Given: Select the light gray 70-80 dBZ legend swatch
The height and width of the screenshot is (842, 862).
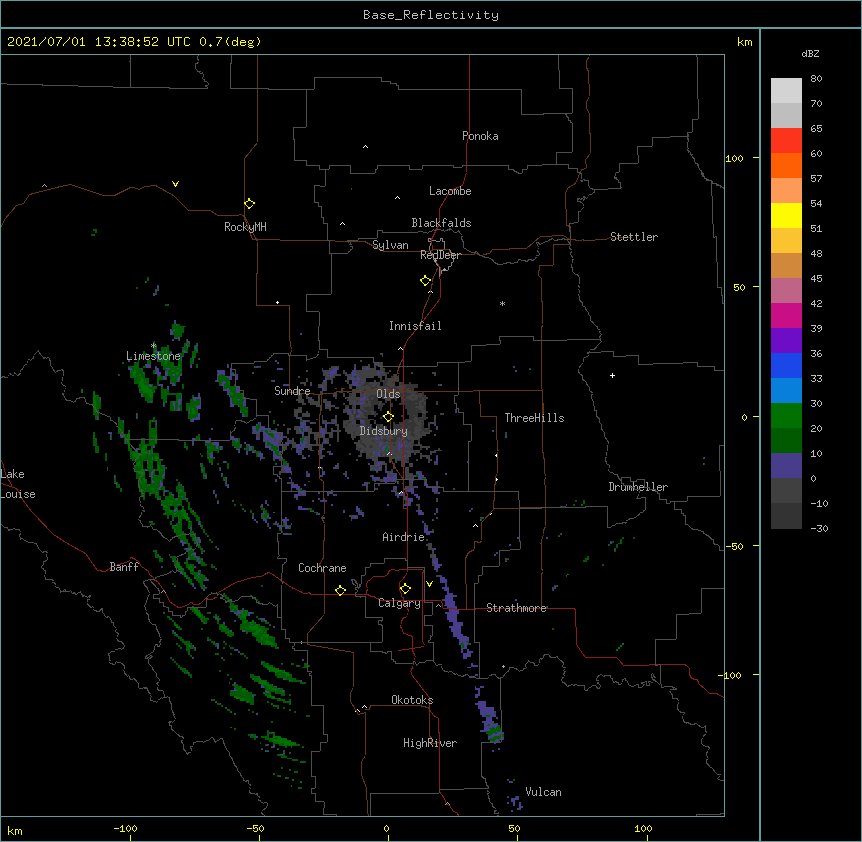Looking at the screenshot, I should pos(786,90).
